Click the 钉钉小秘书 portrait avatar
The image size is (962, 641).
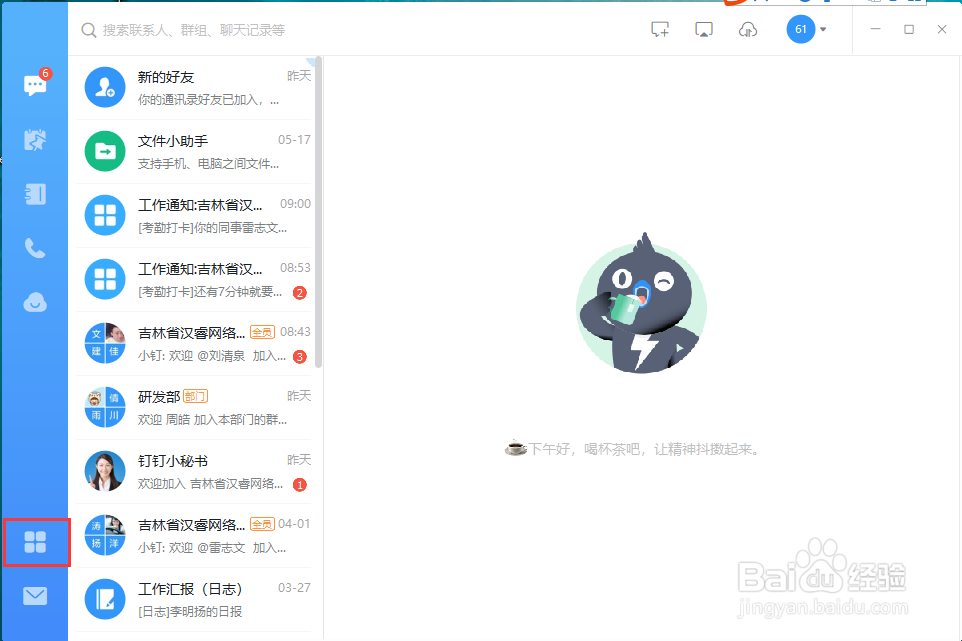(x=105, y=472)
